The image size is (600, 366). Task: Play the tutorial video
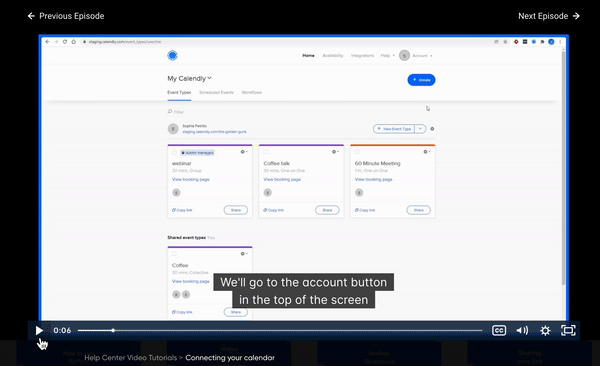pyautogui.click(x=39, y=330)
